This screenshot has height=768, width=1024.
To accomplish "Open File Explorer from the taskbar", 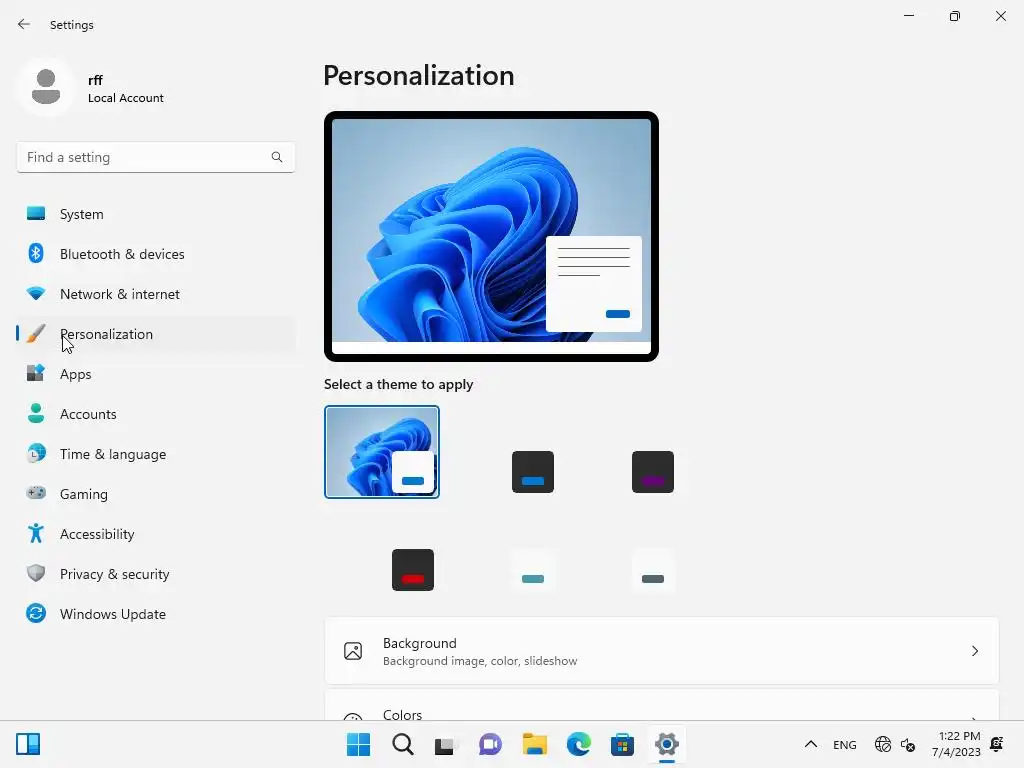I will tap(535, 744).
